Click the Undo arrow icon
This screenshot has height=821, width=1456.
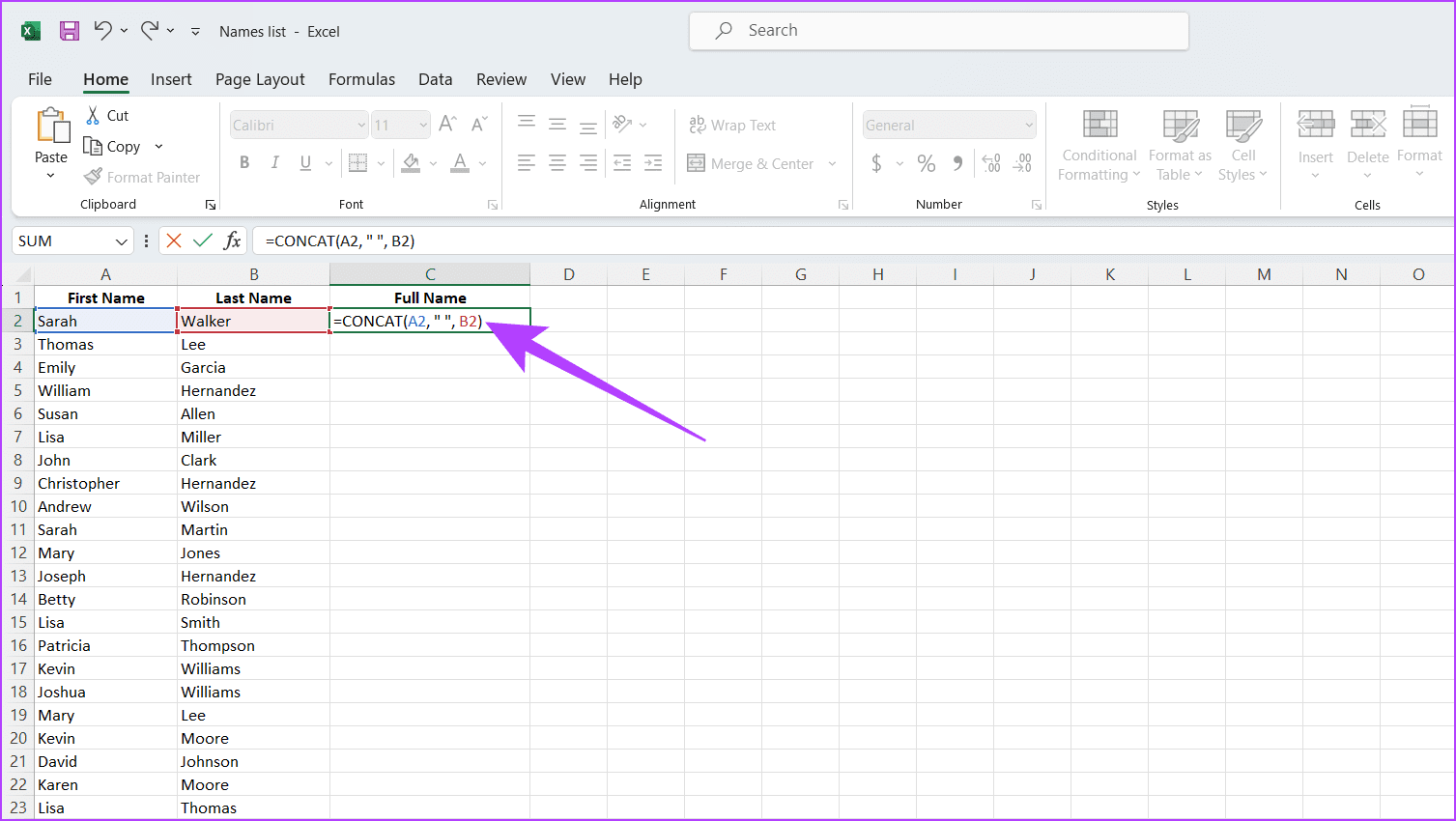pos(102,31)
